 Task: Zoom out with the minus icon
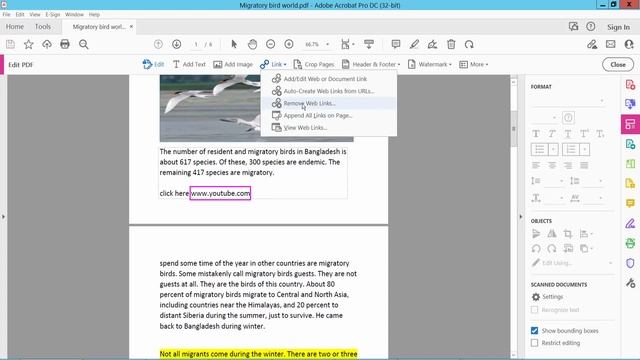click(271, 44)
